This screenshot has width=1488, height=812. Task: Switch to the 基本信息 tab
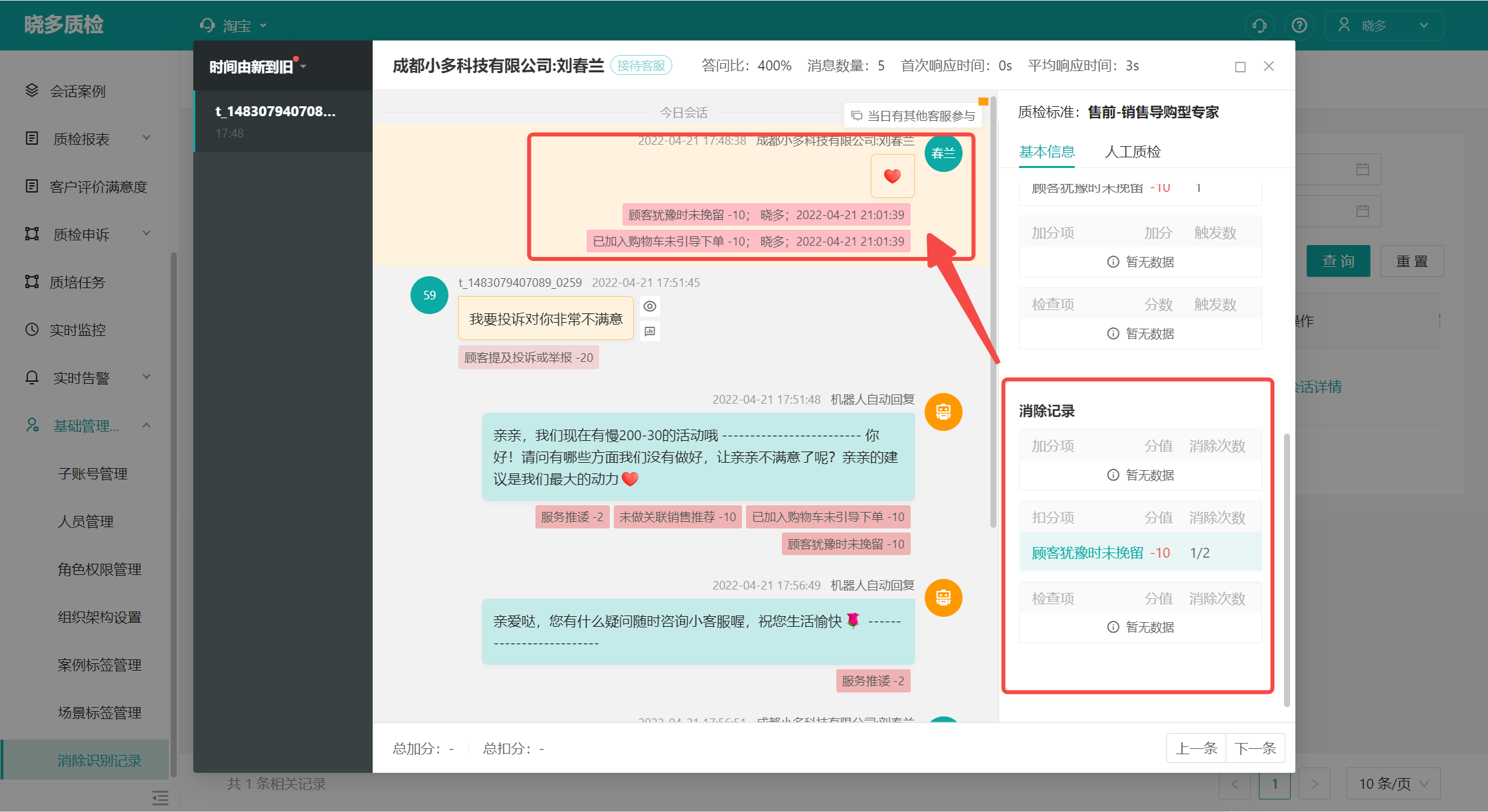pyautogui.click(x=1047, y=152)
